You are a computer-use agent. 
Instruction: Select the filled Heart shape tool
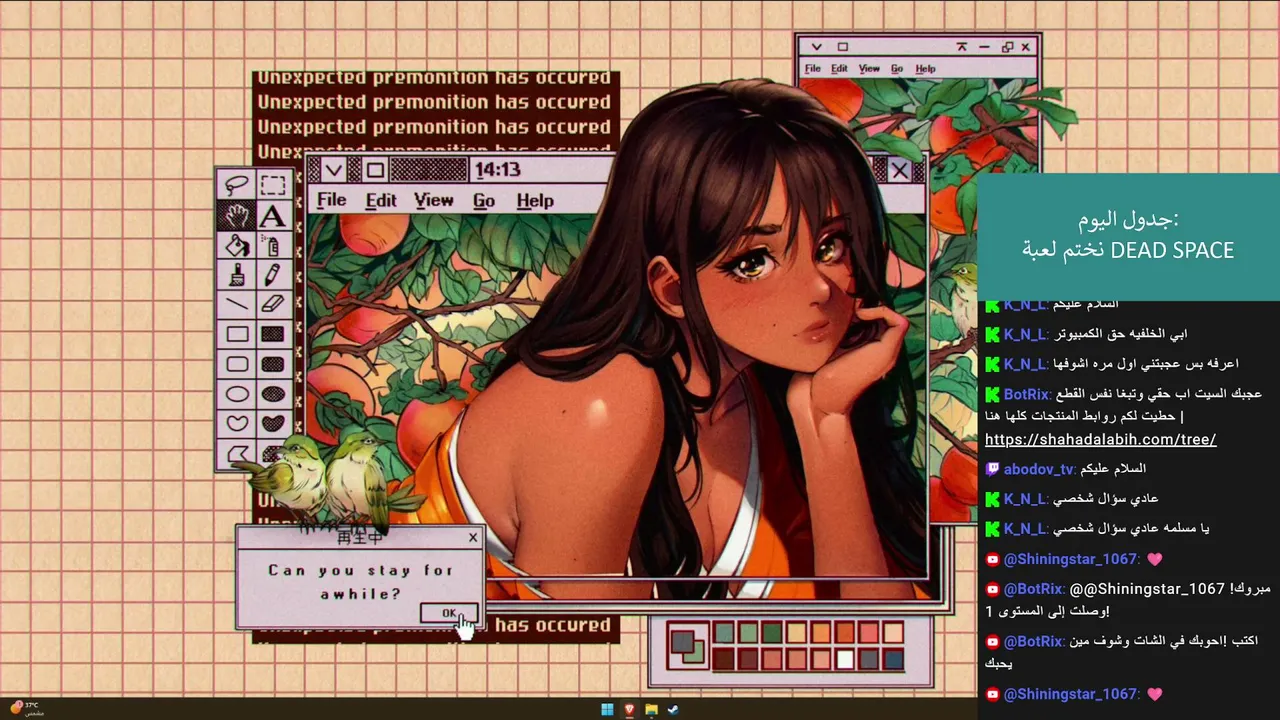coord(272,423)
